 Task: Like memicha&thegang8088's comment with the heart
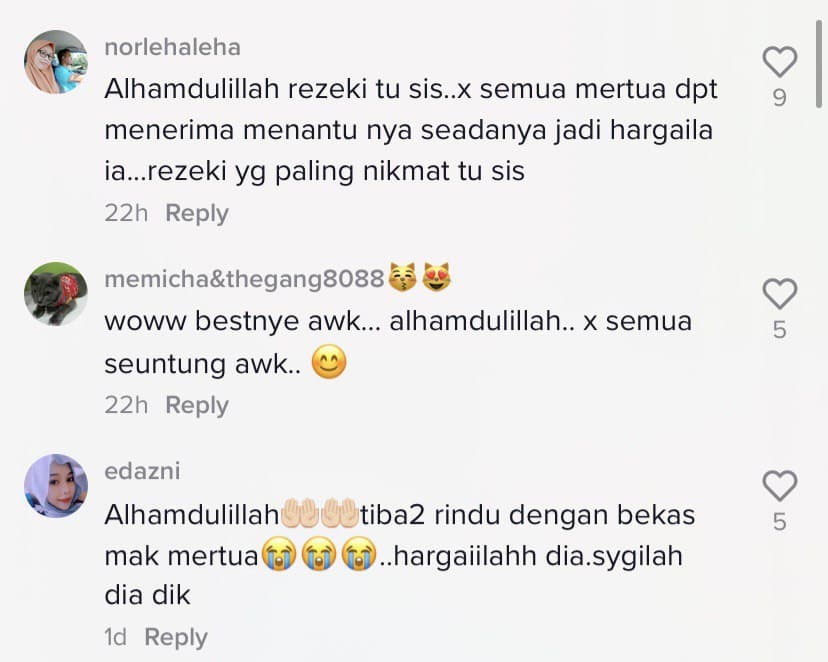click(779, 294)
